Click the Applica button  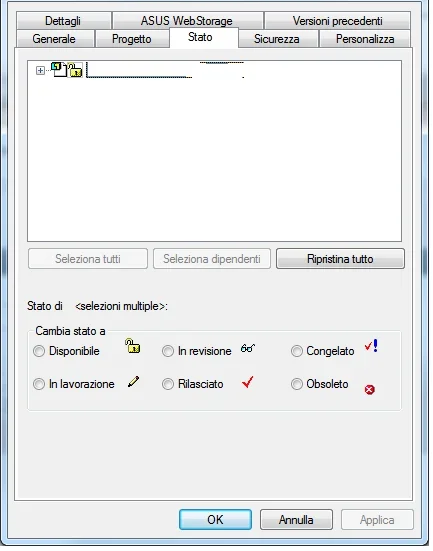click(x=377, y=519)
